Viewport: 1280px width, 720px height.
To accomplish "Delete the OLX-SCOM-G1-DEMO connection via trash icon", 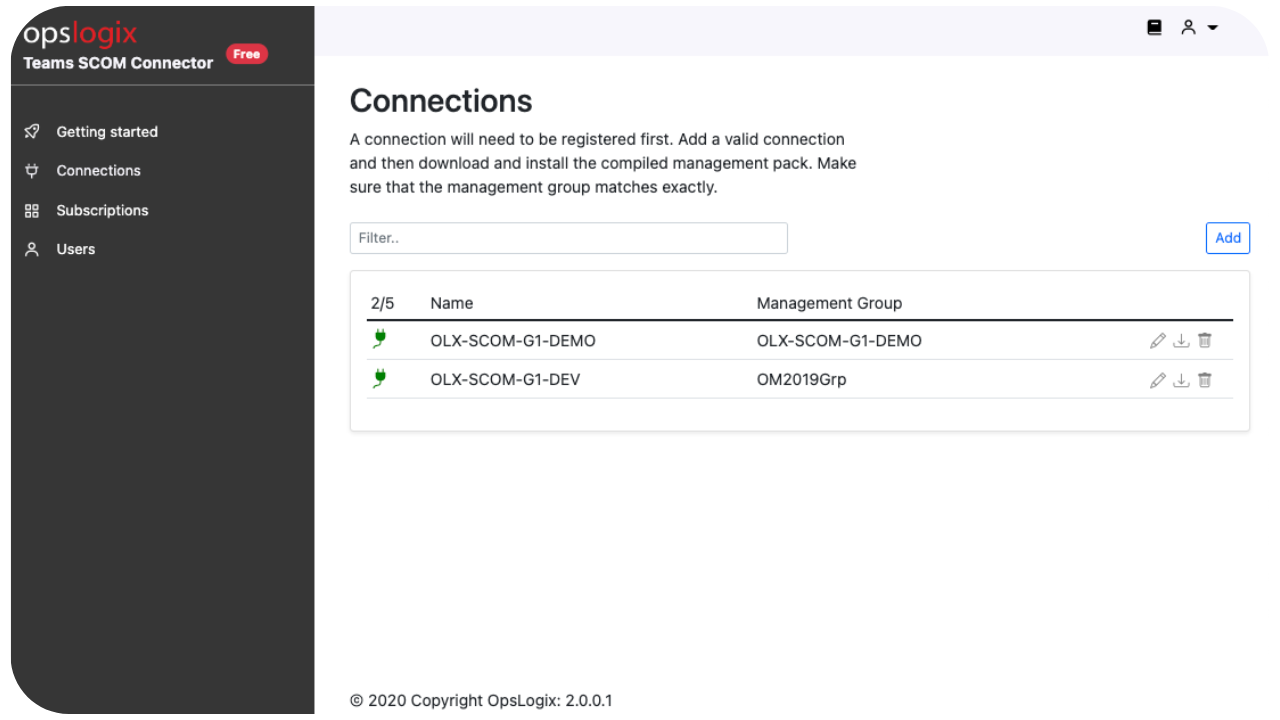I will [x=1204, y=341].
